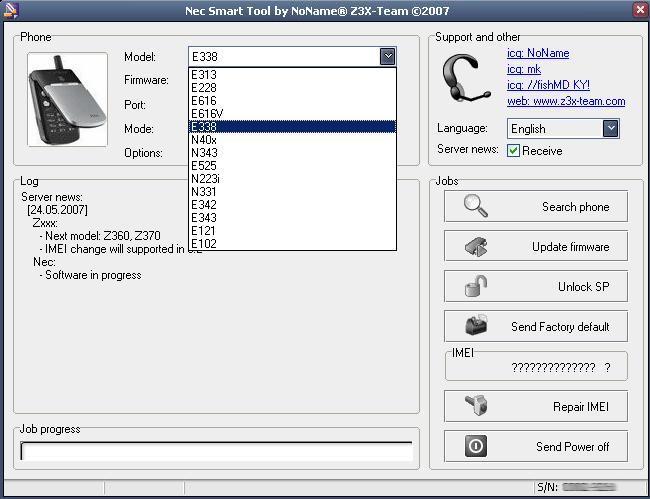Viewport: 650px width, 499px height.
Task: Click the 'Server news:' log heading
Action: [x=52, y=197]
